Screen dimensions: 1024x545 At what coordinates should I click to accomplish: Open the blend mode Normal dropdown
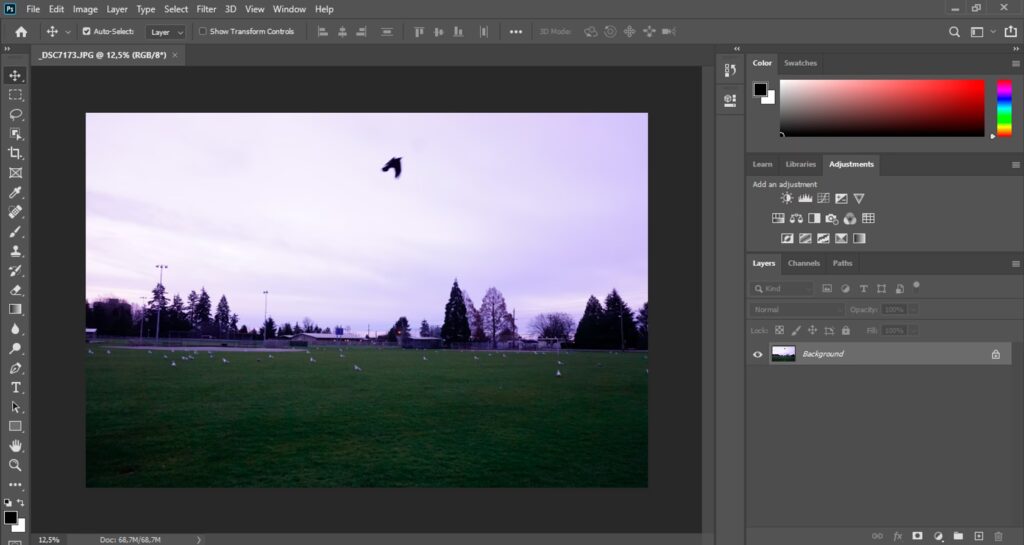(x=798, y=310)
